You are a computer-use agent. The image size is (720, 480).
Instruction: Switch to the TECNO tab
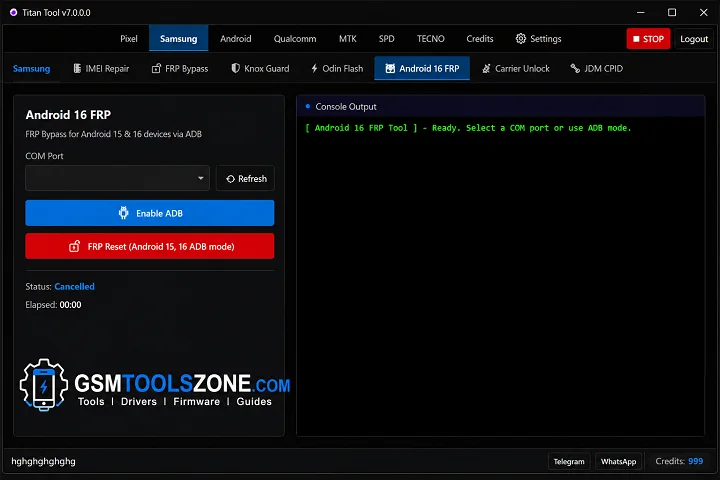point(430,39)
